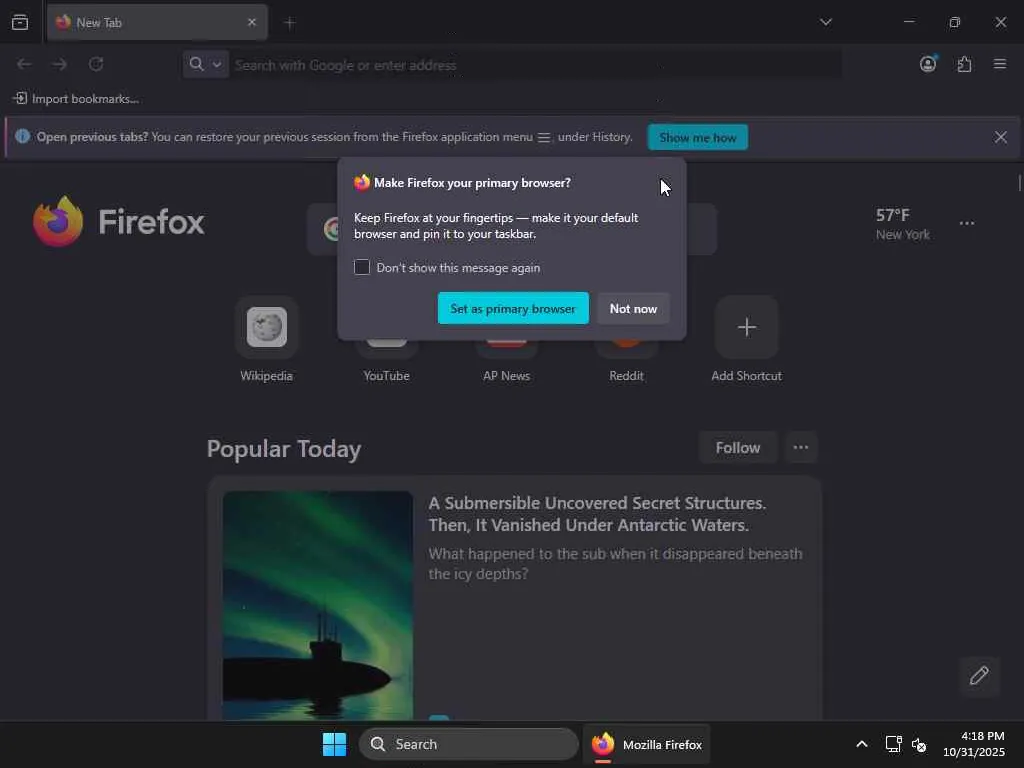Select Mozilla Firefox taskbar button
The width and height of the screenshot is (1024, 768).
tap(646, 744)
